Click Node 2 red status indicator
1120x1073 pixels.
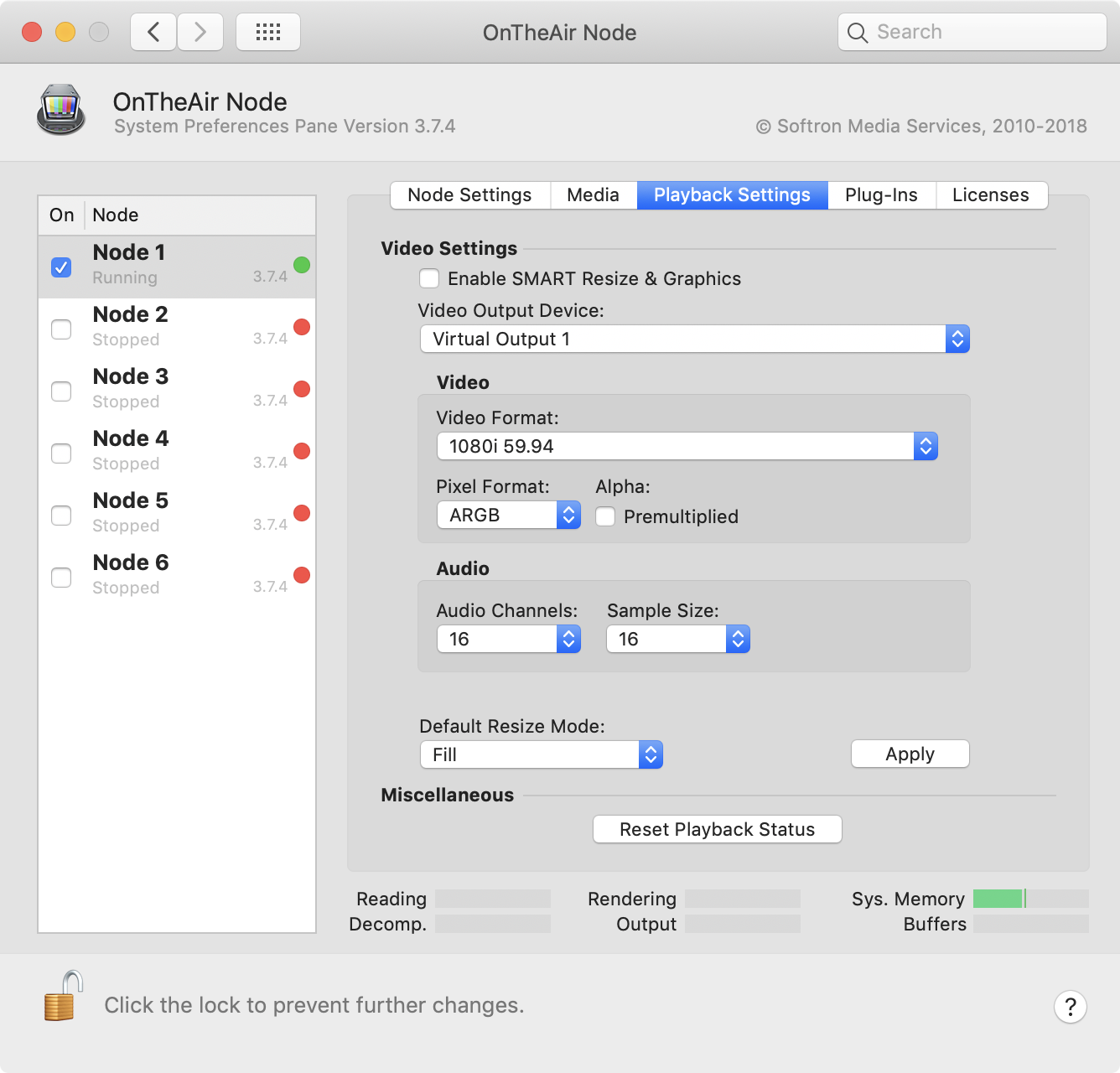pos(302,327)
